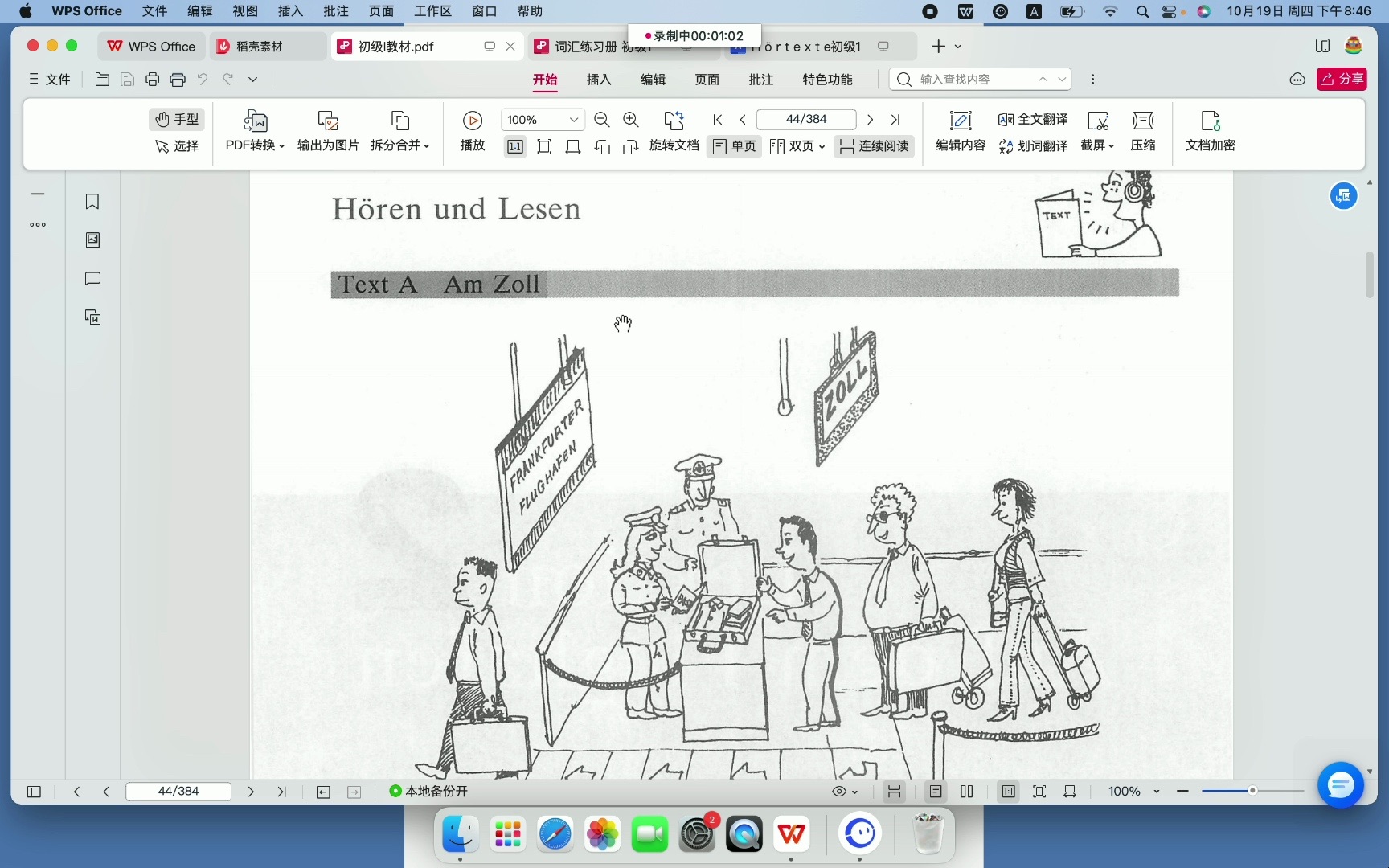Click the 分享 share button
The image size is (1389, 868).
click(x=1342, y=79)
